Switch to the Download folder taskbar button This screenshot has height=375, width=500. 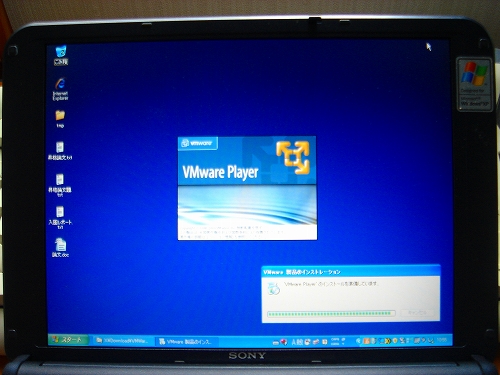(122, 341)
